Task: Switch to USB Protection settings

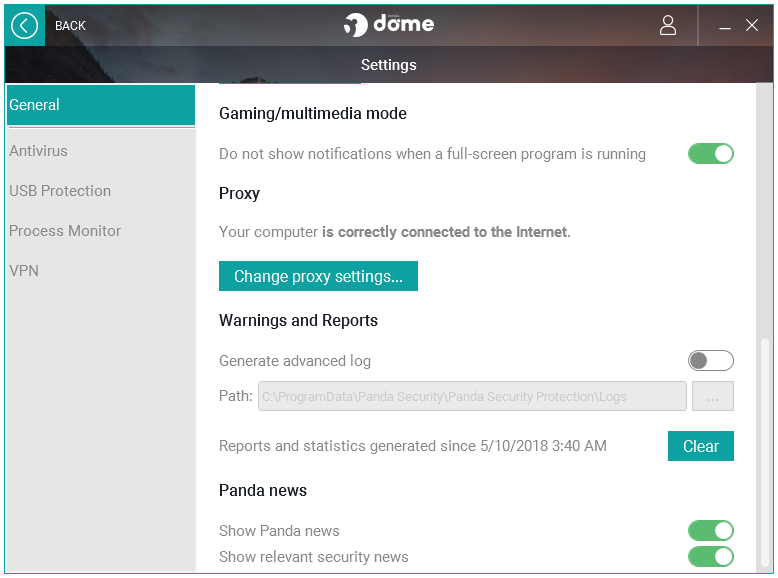Action: [x=60, y=191]
